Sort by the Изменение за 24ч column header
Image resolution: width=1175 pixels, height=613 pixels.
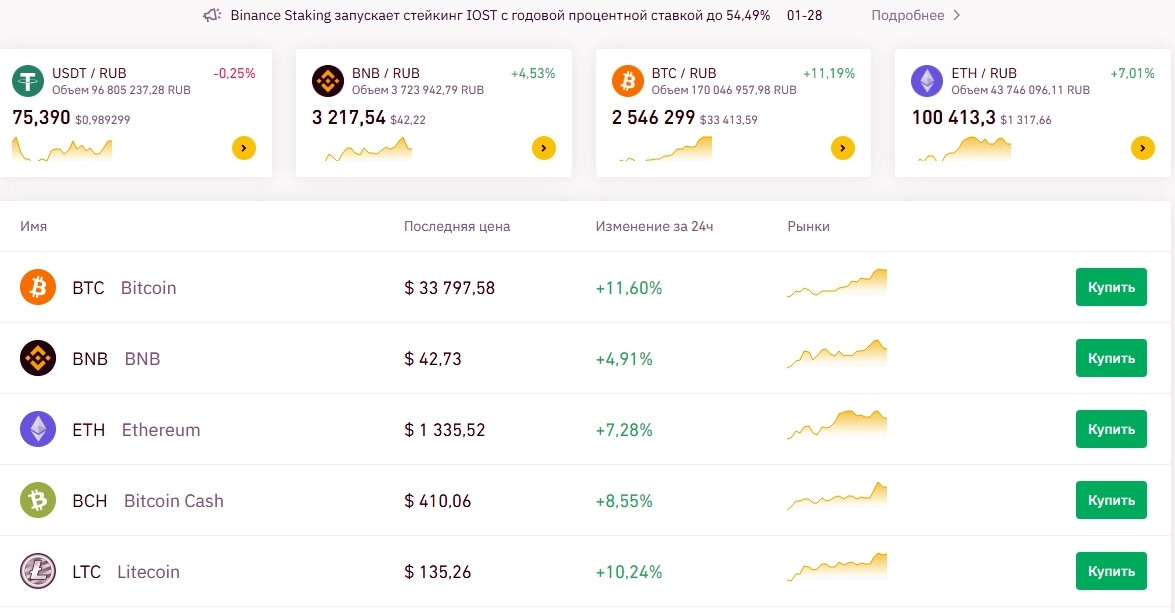pos(654,227)
